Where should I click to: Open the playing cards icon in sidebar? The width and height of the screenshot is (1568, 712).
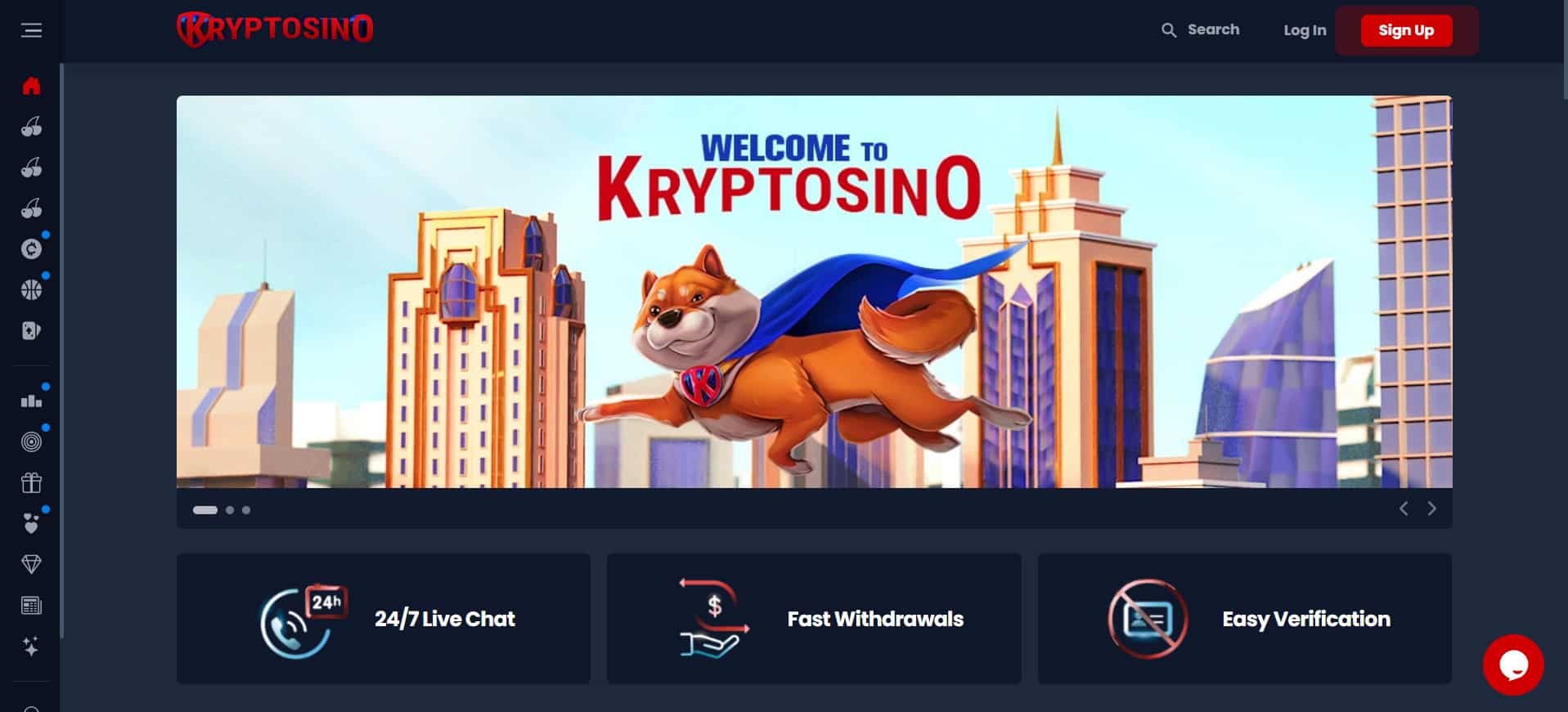tap(31, 330)
